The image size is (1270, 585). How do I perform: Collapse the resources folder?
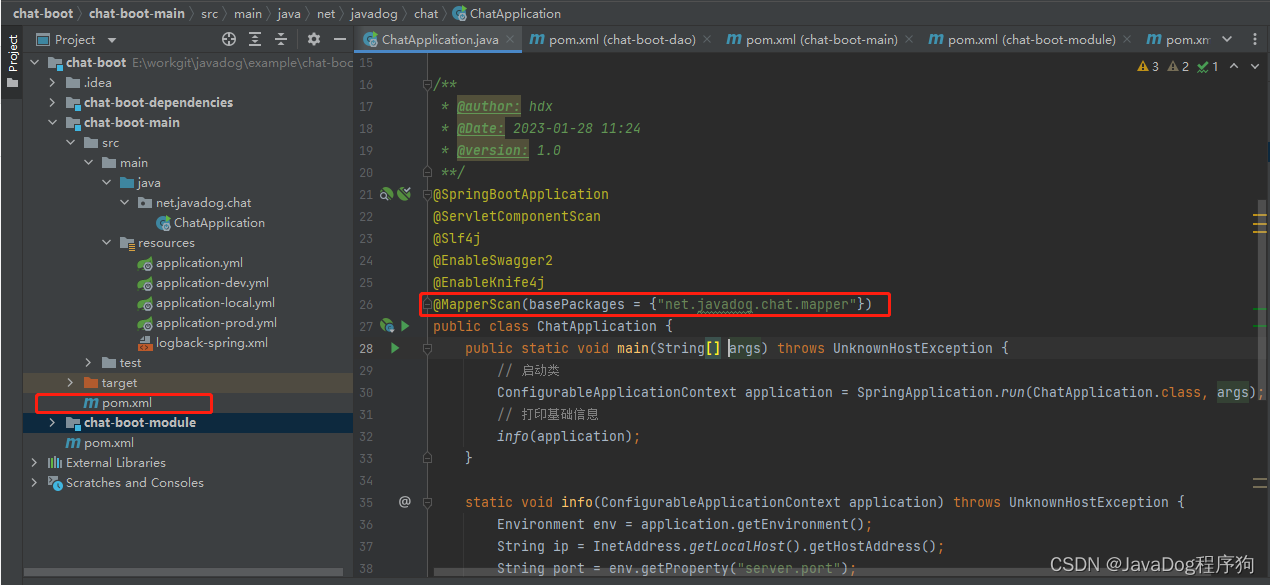[107, 242]
